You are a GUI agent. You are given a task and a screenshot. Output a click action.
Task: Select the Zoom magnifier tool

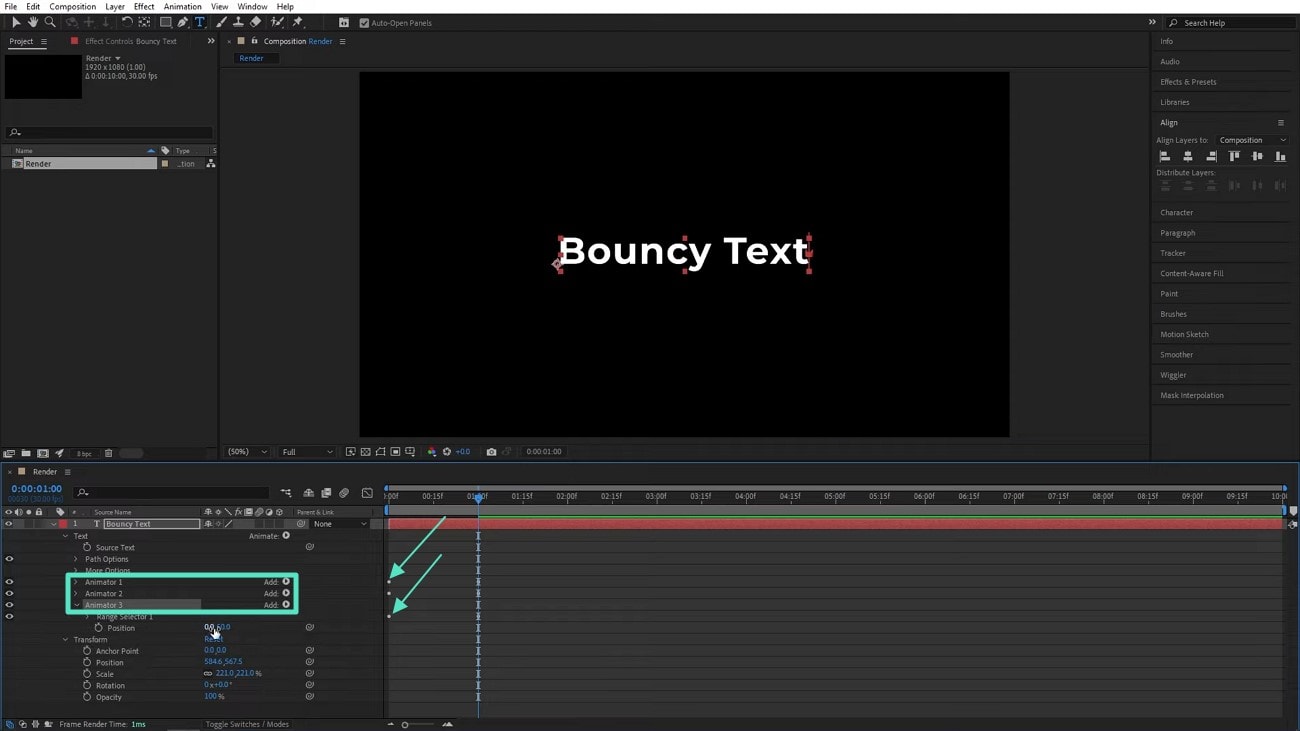click(x=50, y=22)
